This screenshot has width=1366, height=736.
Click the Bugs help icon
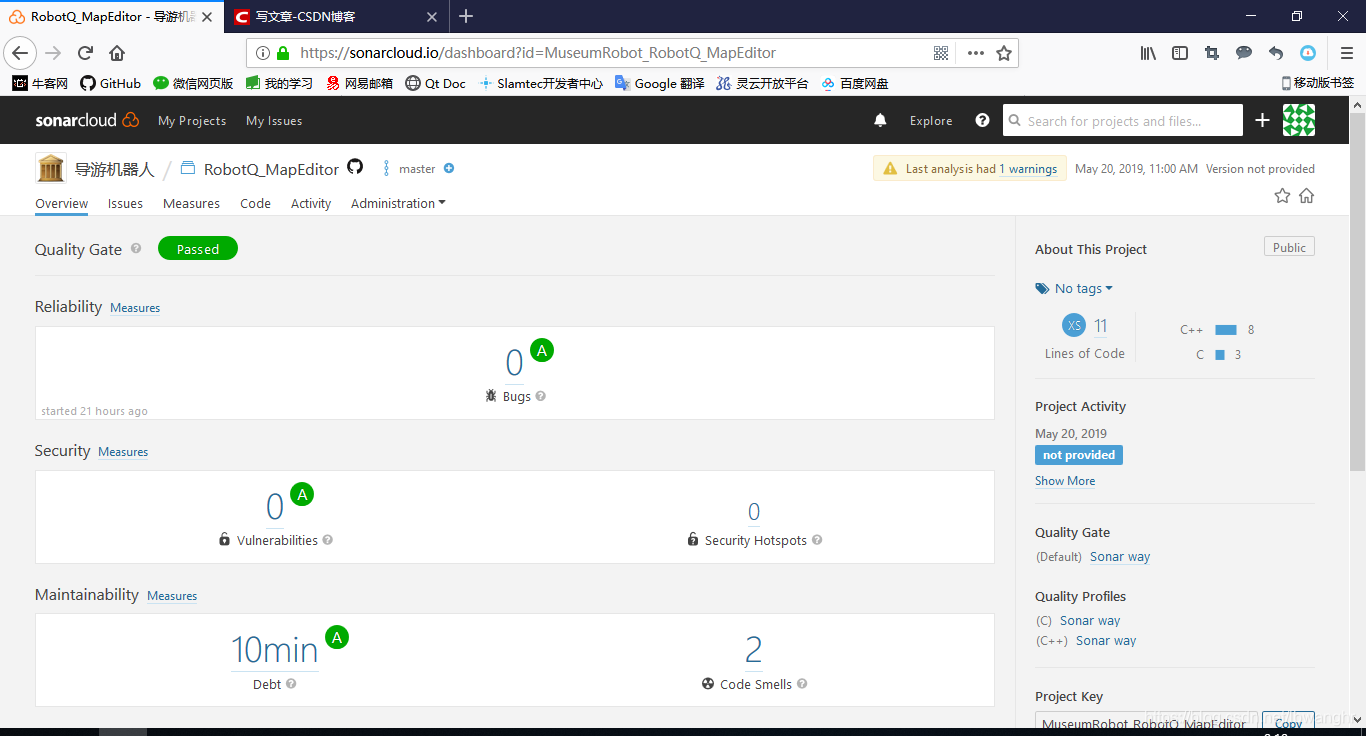[x=541, y=396]
